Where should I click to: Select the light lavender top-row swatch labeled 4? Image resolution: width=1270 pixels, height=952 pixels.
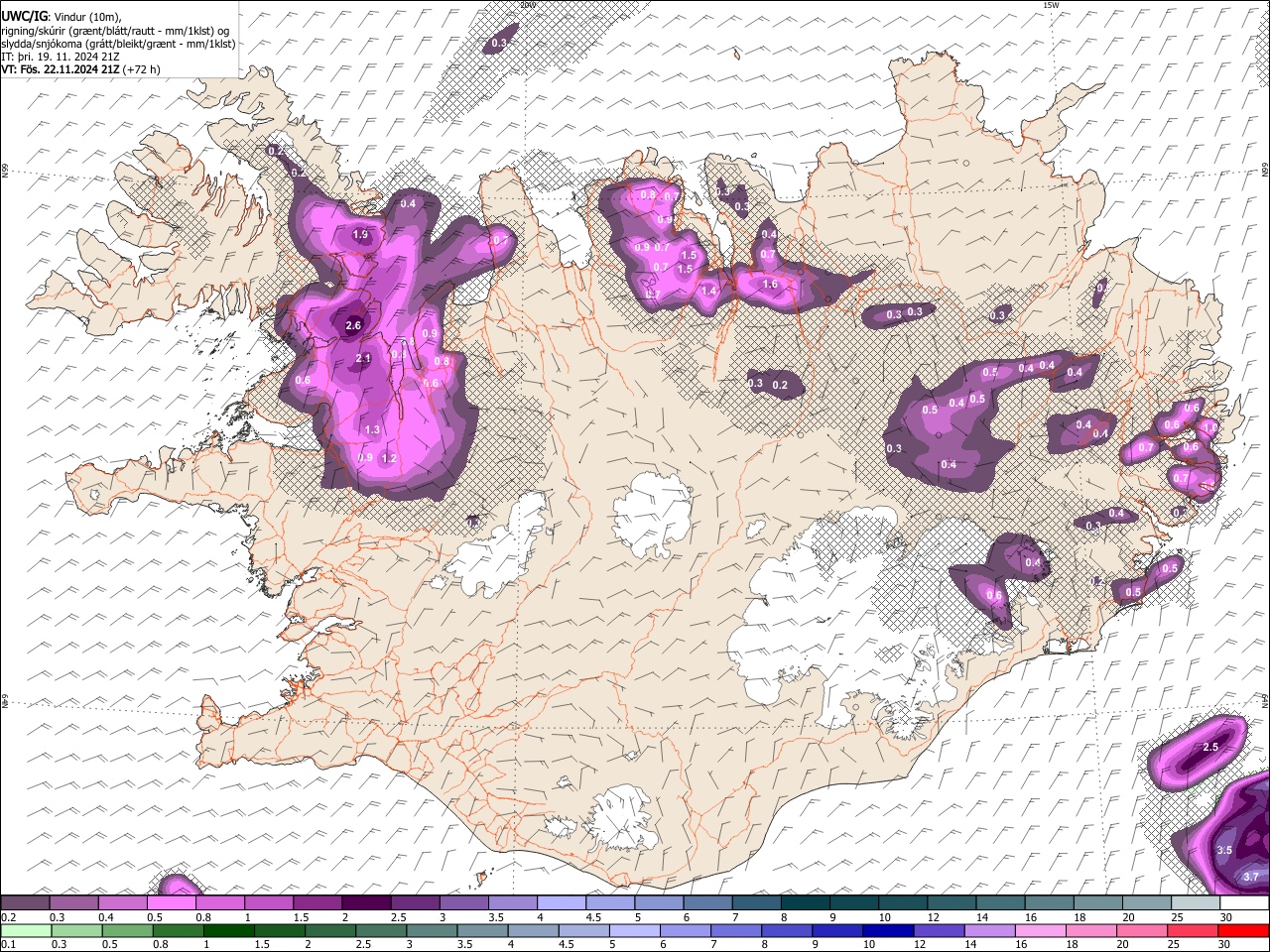(562, 903)
